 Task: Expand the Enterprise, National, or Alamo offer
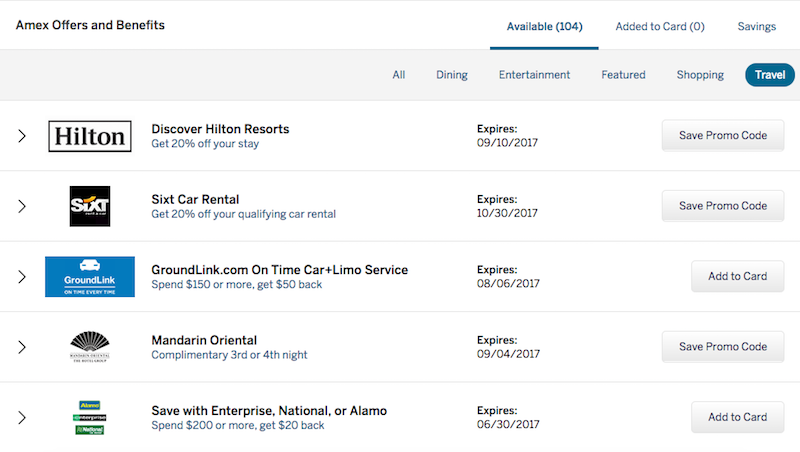pos(22,417)
